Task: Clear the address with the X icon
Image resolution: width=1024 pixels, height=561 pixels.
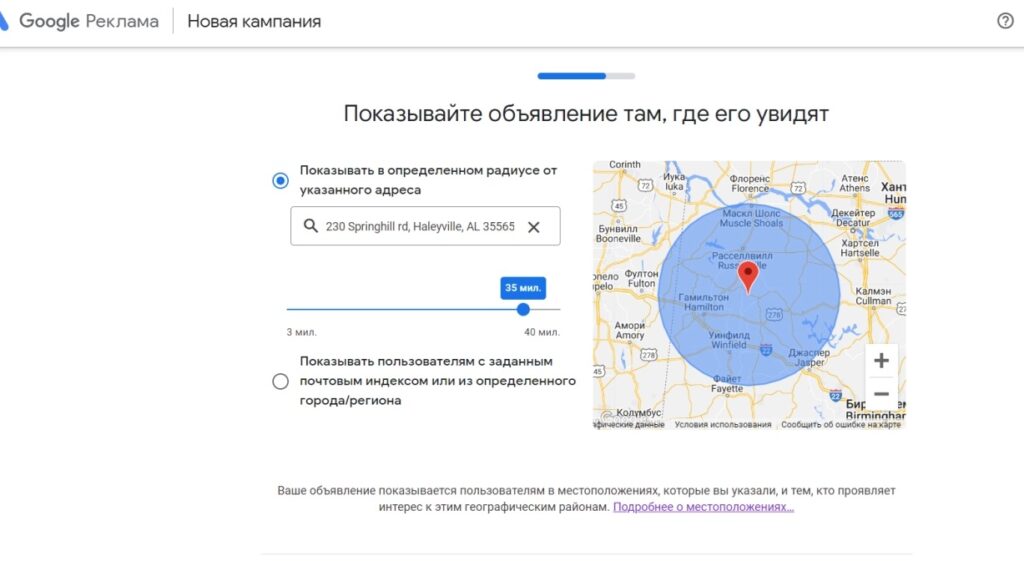Action: (534, 227)
